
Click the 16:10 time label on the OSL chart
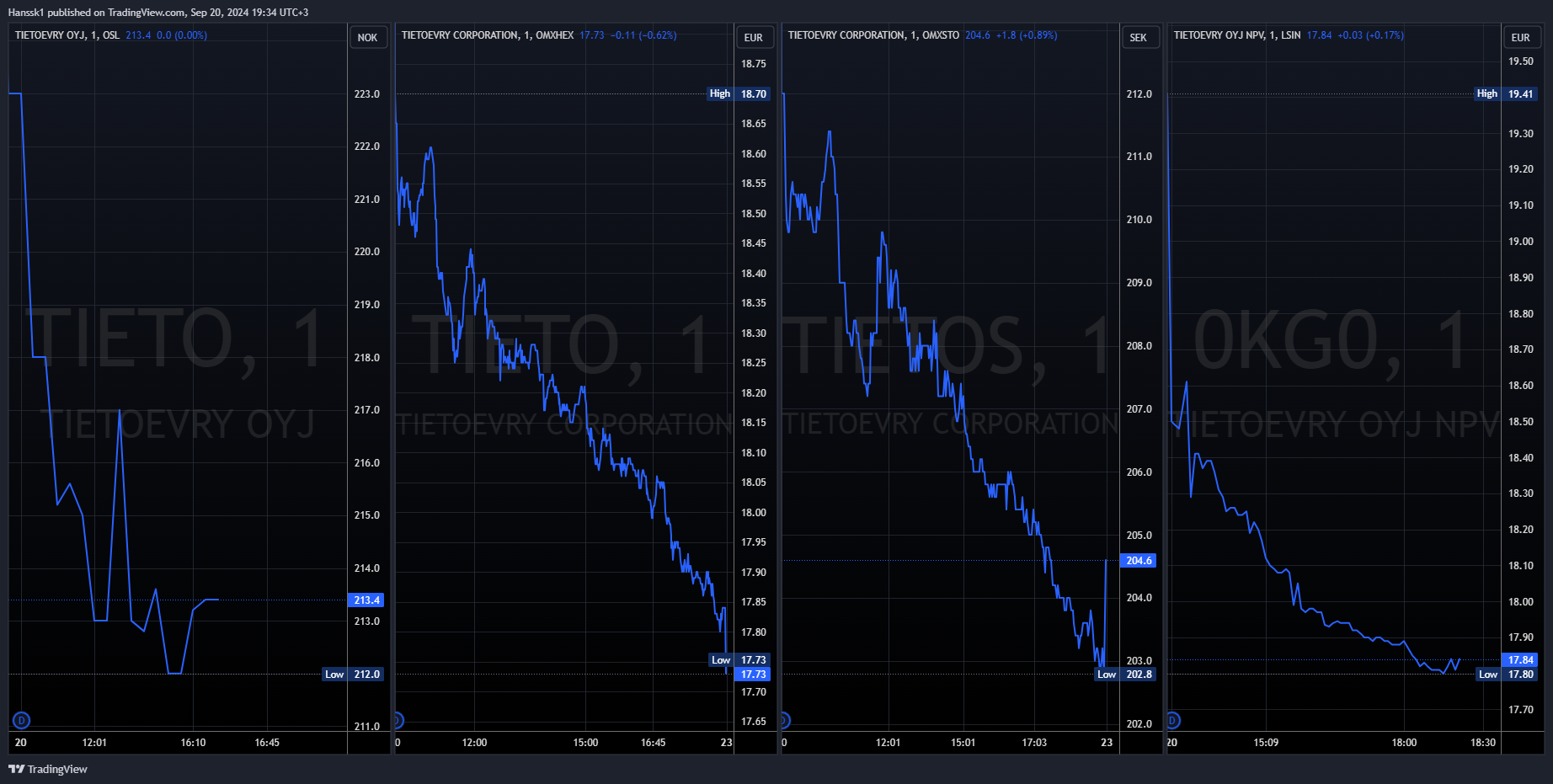[193, 743]
